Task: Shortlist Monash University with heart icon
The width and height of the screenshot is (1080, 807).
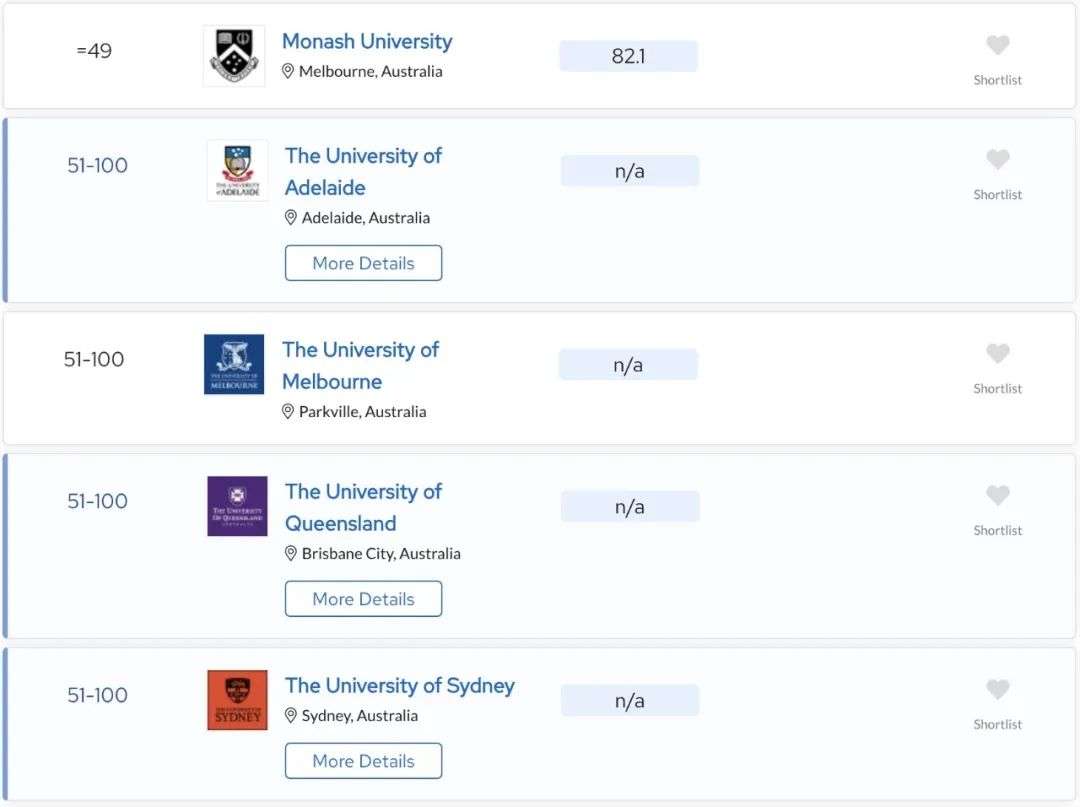Action: pyautogui.click(x=997, y=45)
